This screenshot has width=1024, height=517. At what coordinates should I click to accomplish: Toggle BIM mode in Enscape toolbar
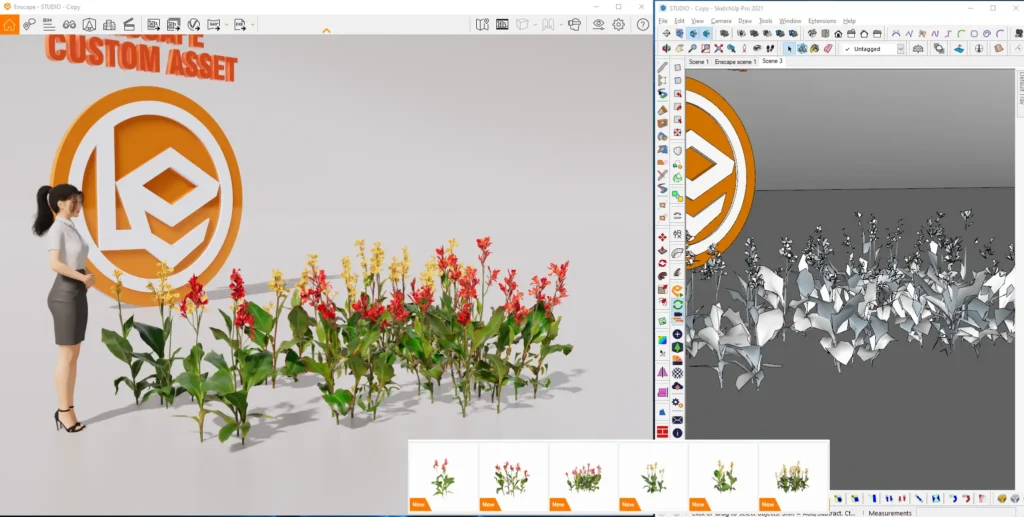coord(49,25)
